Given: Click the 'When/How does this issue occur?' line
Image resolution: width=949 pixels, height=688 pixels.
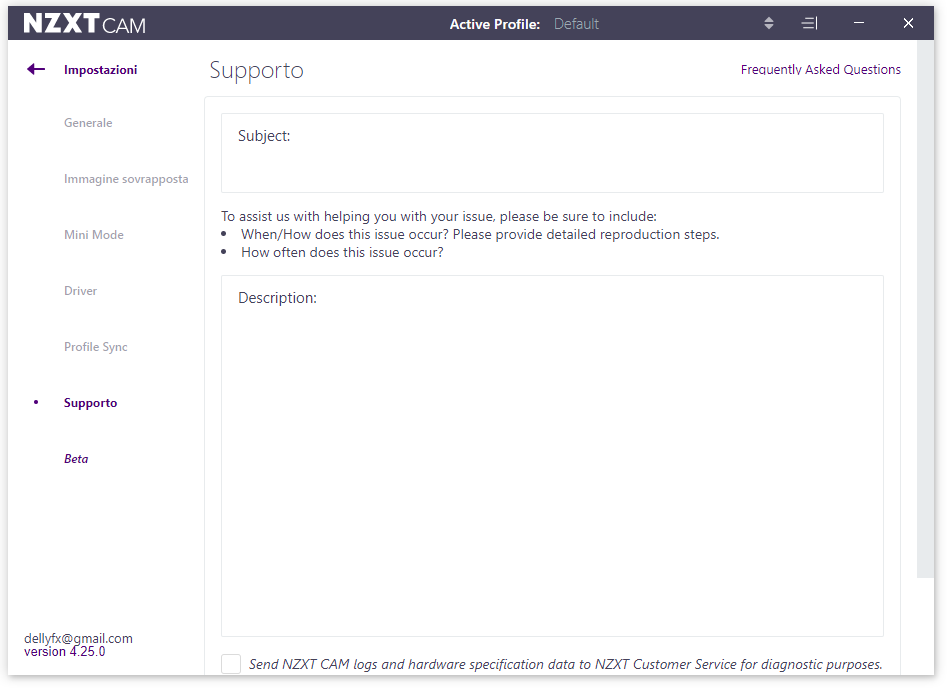Looking at the screenshot, I should [480, 235].
